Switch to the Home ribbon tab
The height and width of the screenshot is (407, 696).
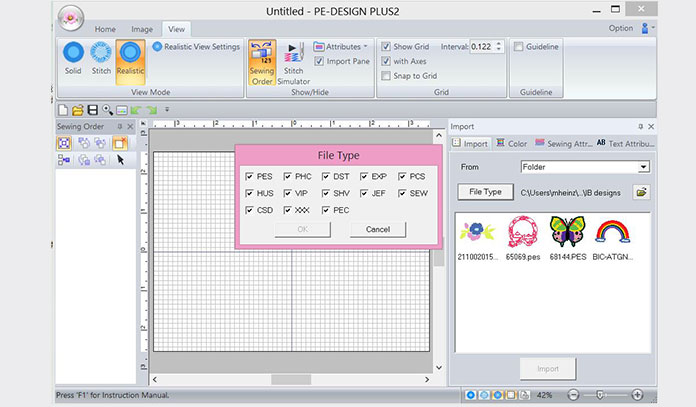[x=105, y=29]
